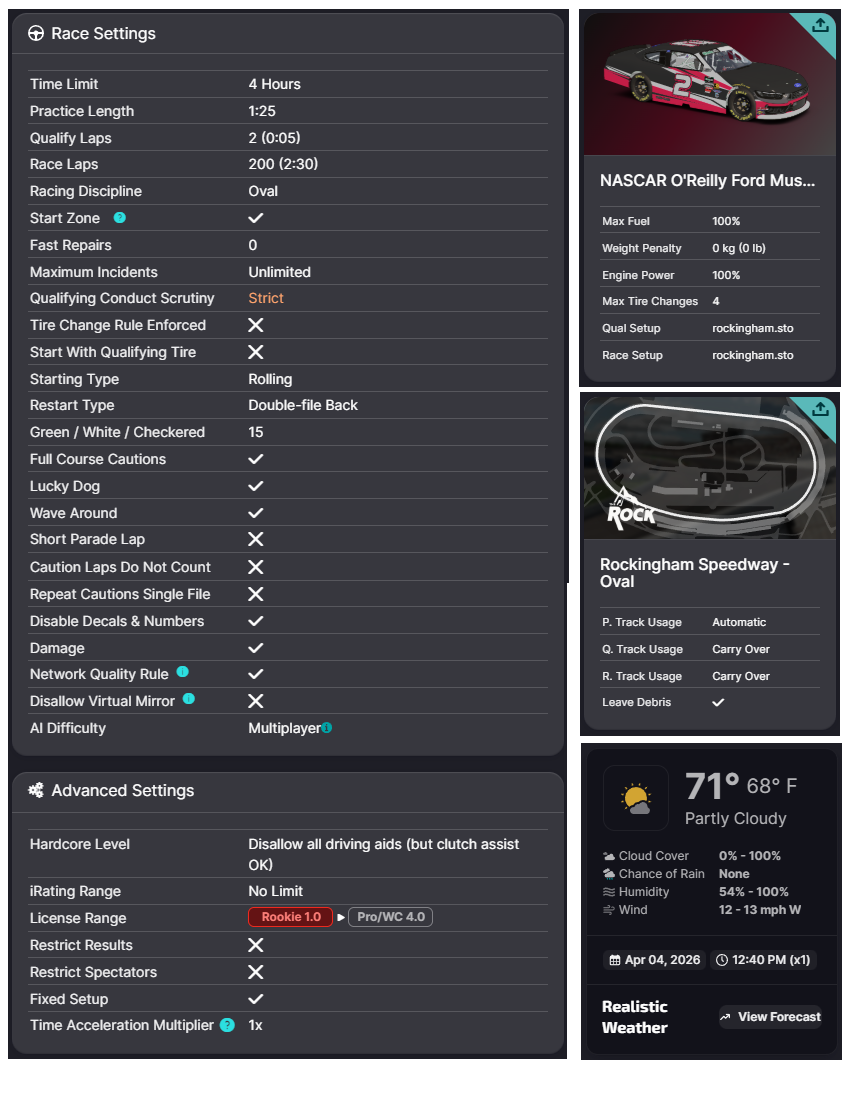Click the Disallow Virtual Mirror info icon
Viewport: 850px width, 1100px height.
[189, 699]
